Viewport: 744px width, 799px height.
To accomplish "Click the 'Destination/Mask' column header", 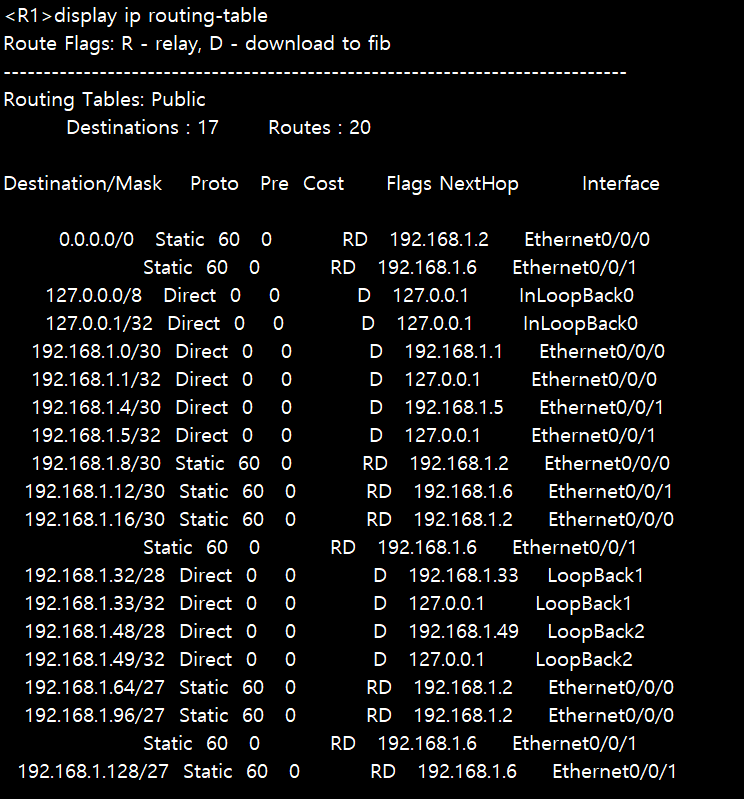I will click(x=83, y=183).
